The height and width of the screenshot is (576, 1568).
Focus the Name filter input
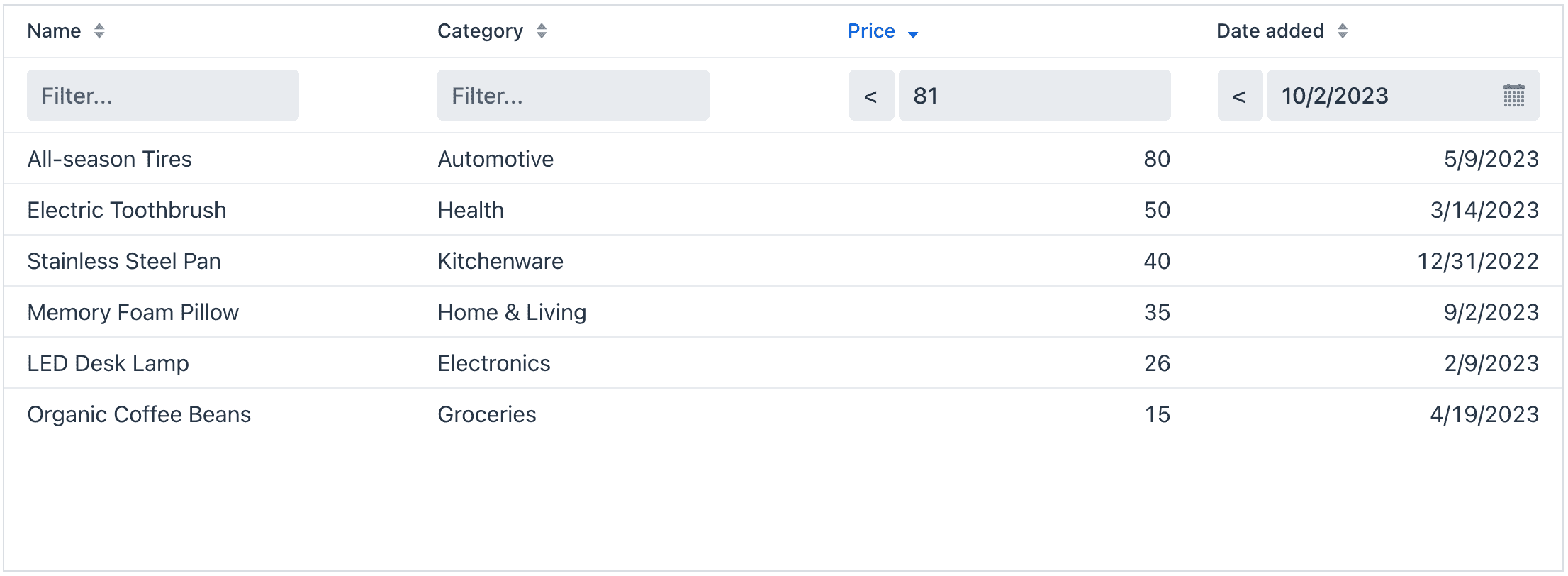(x=162, y=96)
